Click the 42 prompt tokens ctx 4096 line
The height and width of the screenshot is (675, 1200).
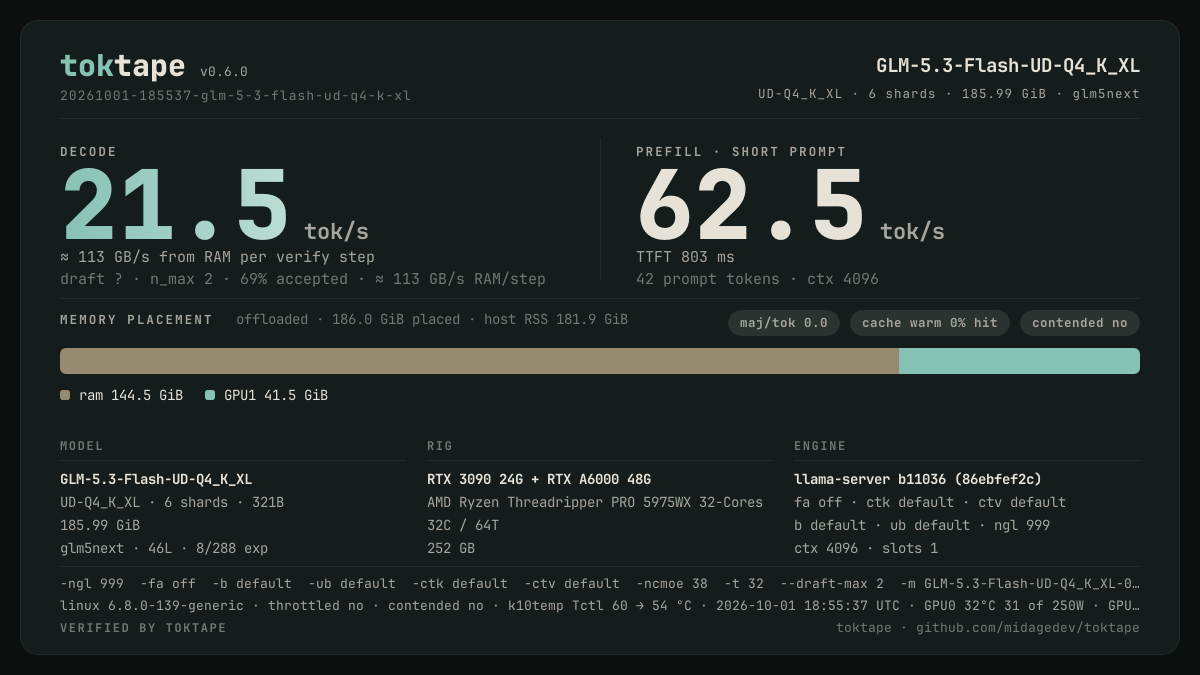pyautogui.click(x=757, y=279)
